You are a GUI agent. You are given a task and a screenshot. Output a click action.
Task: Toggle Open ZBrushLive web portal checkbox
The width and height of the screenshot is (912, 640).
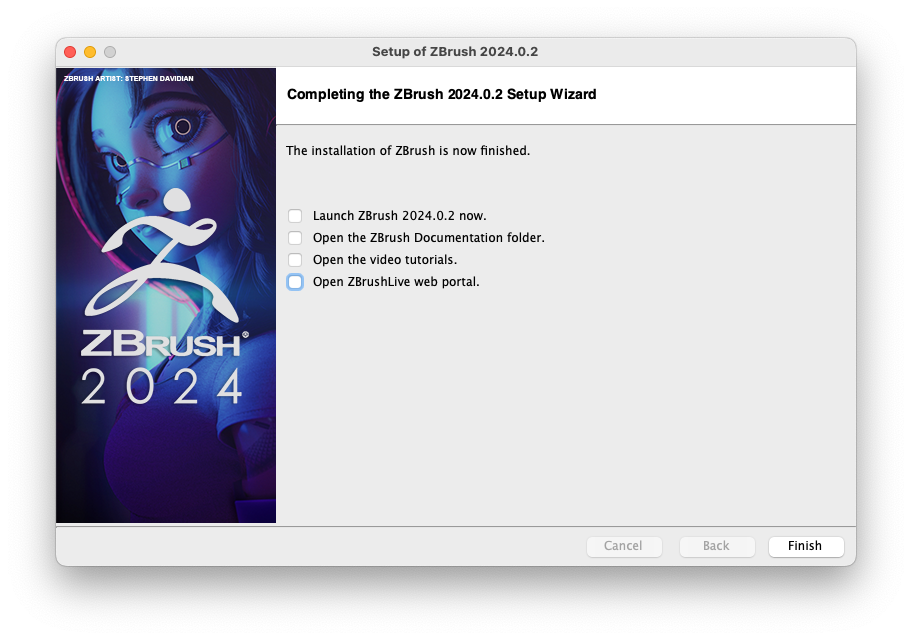point(295,282)
